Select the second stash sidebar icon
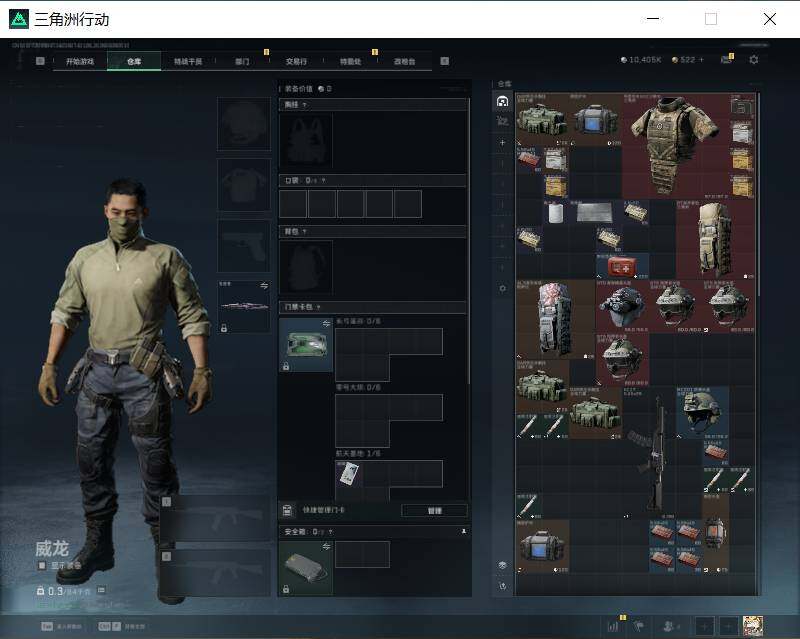The image size is (800, 639). (503, 121)
